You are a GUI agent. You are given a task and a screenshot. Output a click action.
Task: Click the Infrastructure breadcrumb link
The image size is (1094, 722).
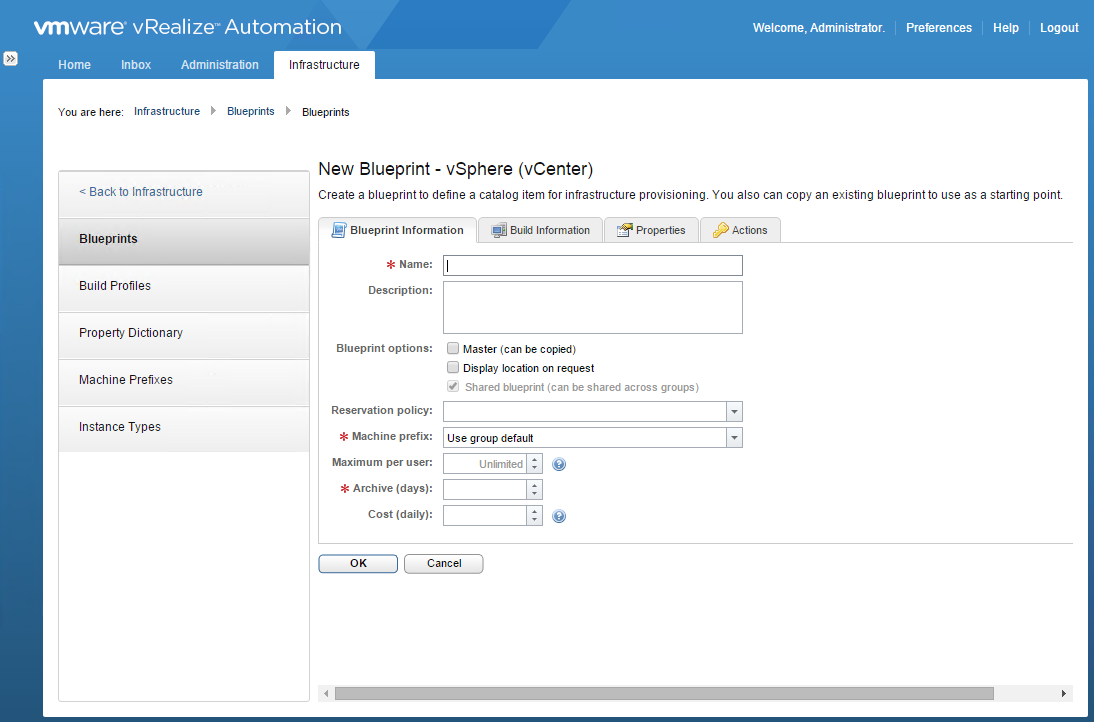click(x=167, y=112)
